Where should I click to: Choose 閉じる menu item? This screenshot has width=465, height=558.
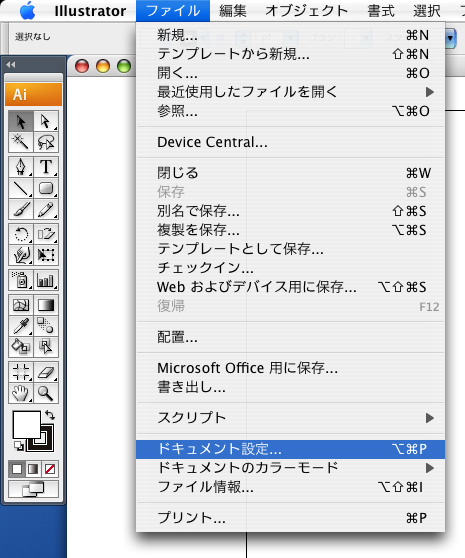290,173
